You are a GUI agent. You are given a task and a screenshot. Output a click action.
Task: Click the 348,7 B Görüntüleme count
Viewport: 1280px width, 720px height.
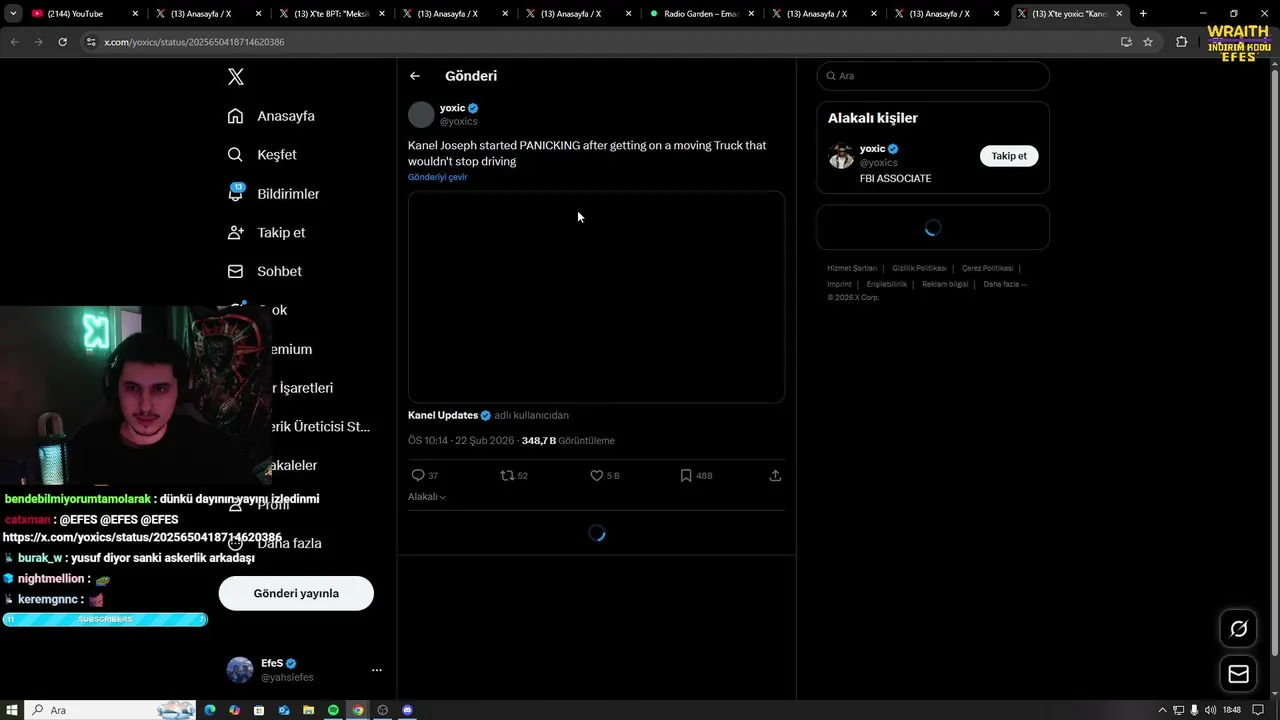pos(568,441)
